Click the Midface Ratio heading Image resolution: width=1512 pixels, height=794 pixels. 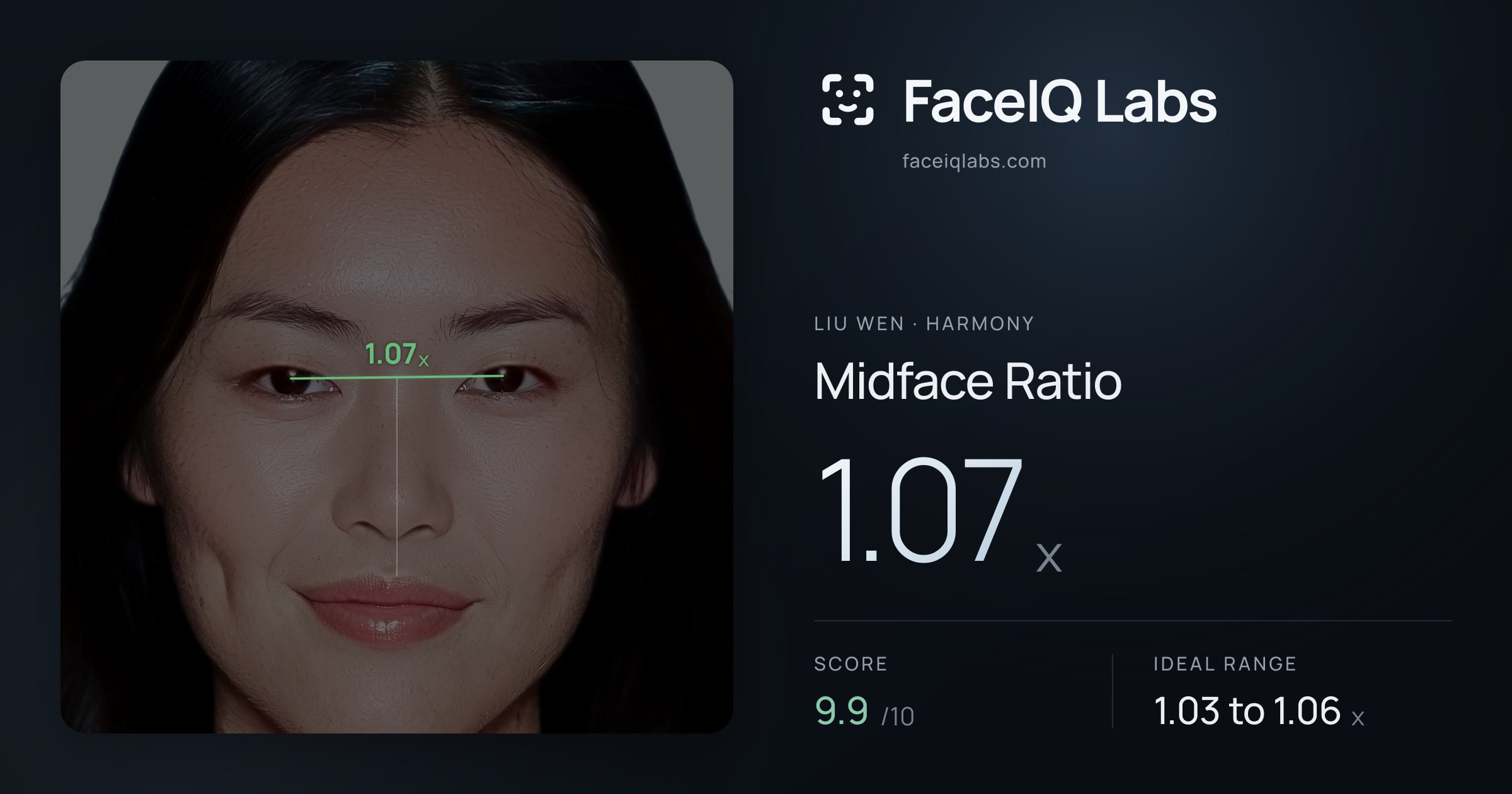click(x=968, y=381)
